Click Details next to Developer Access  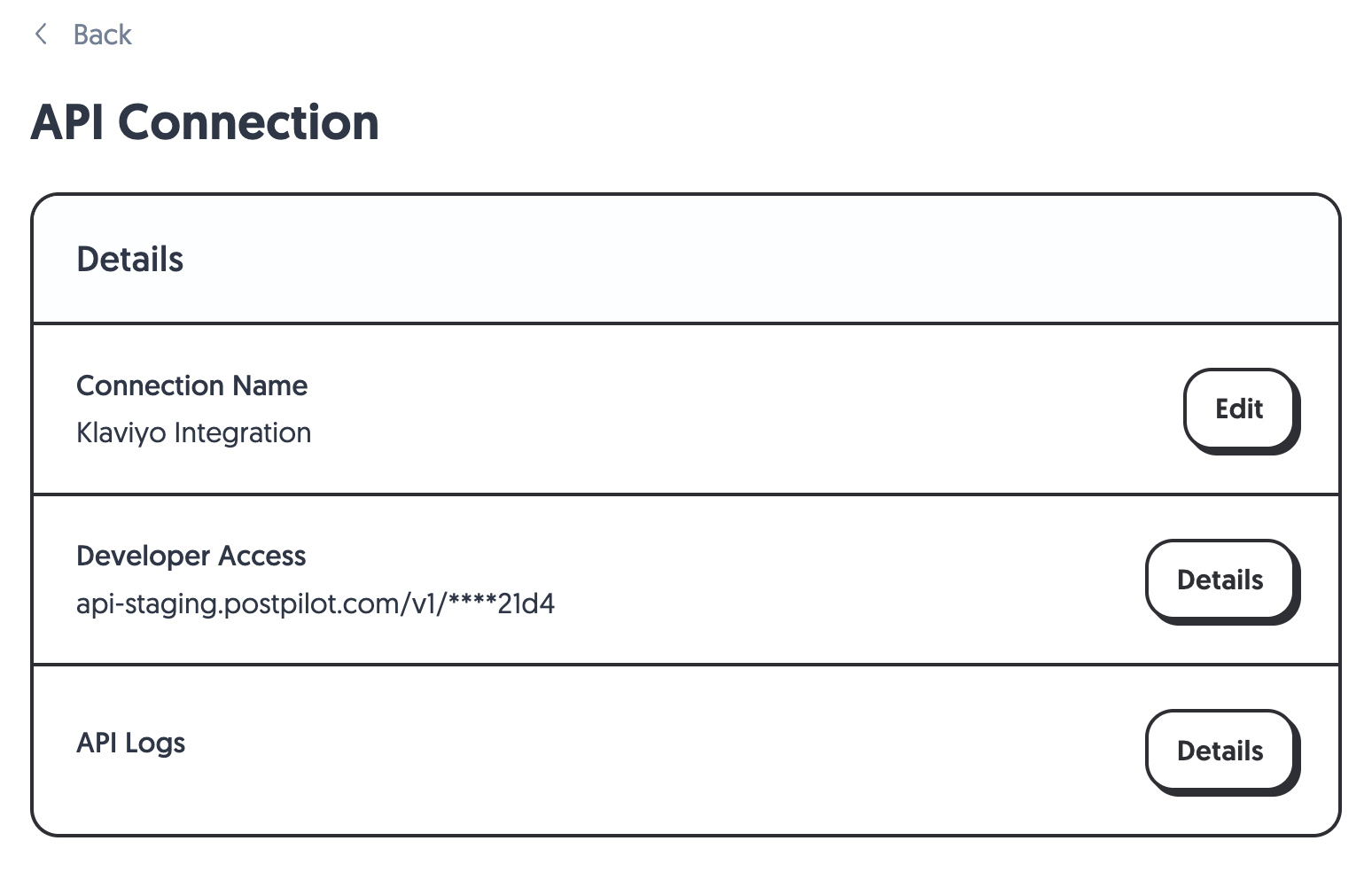point(1220,580)
